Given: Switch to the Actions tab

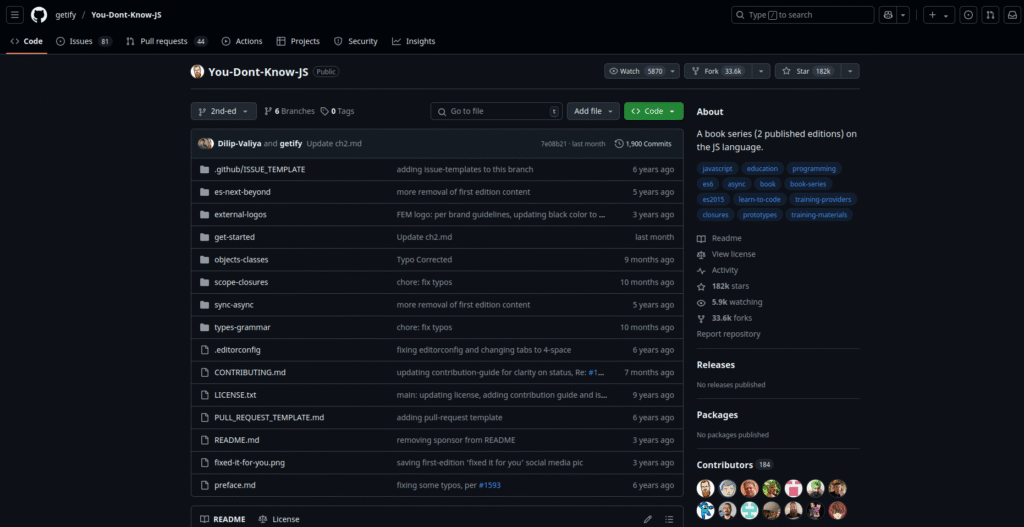Looking at the screenshot, I should coord(242,41).
